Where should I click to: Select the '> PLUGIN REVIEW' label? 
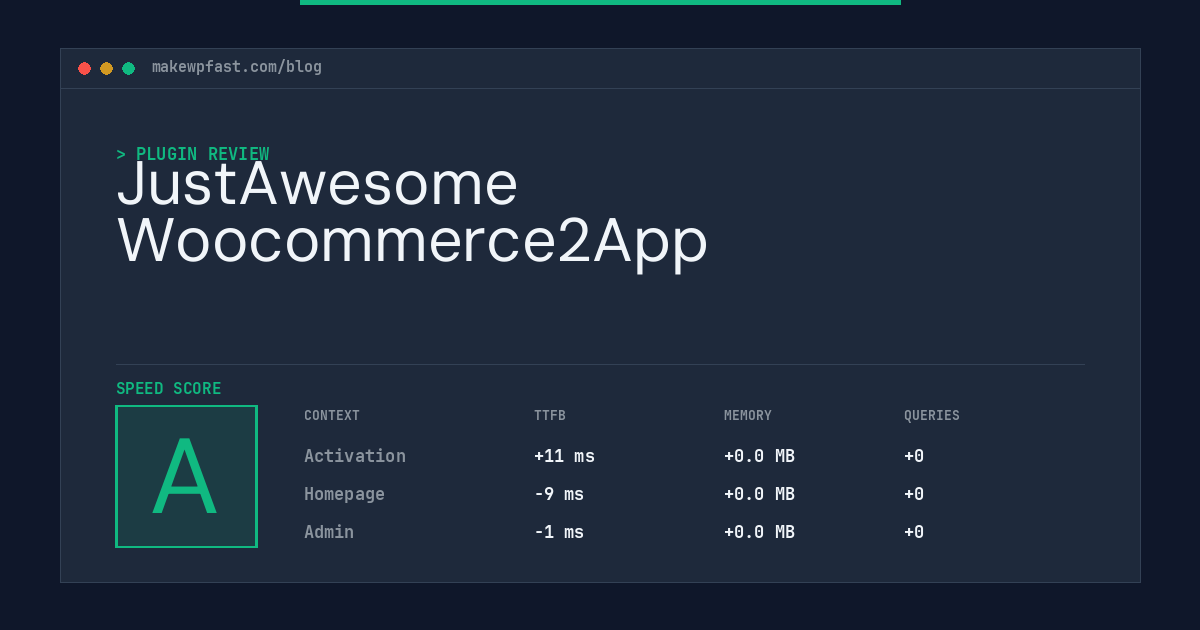(192, 154)
